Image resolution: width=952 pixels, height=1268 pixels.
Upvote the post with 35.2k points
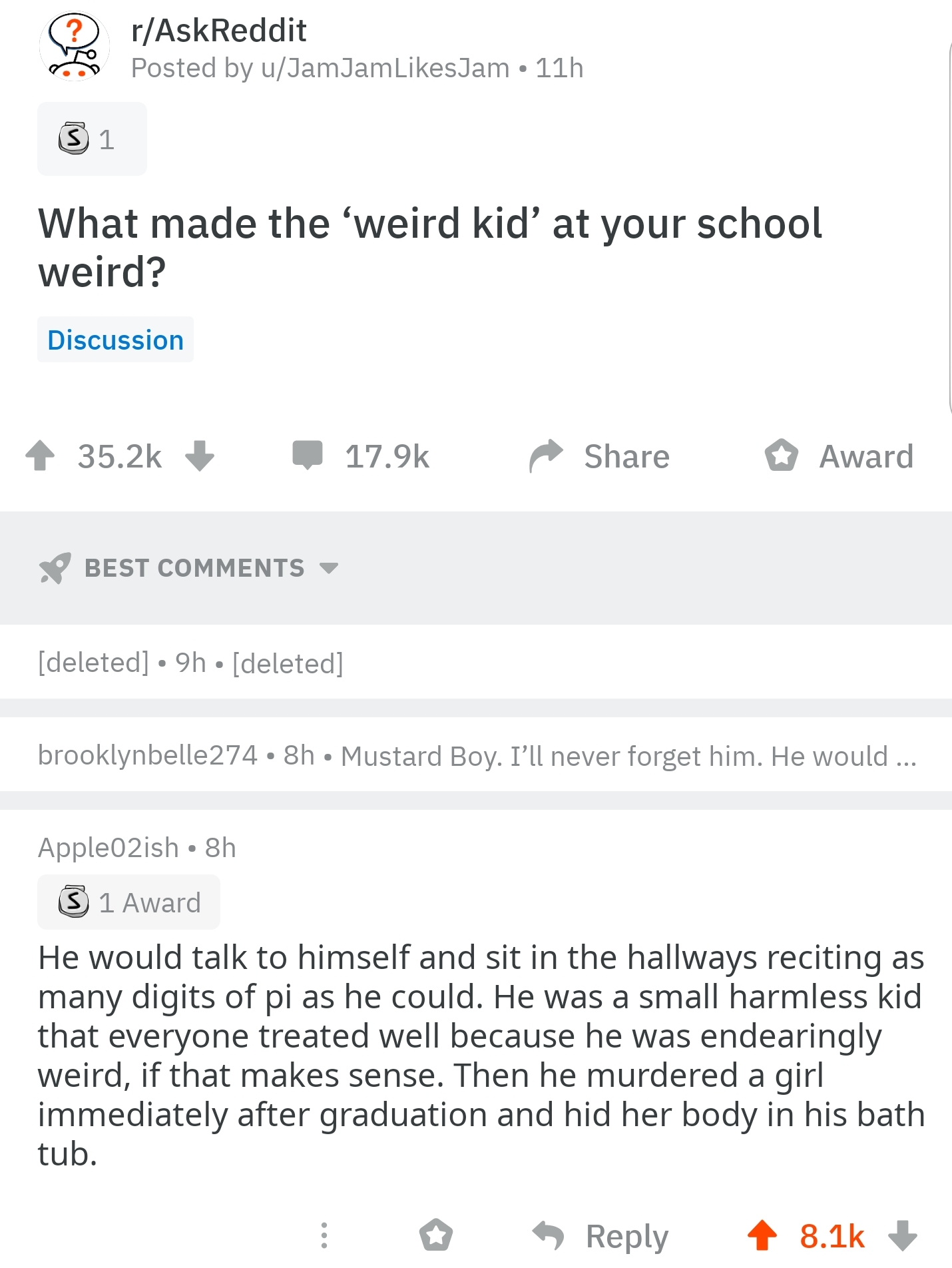[x=40, y=456]
